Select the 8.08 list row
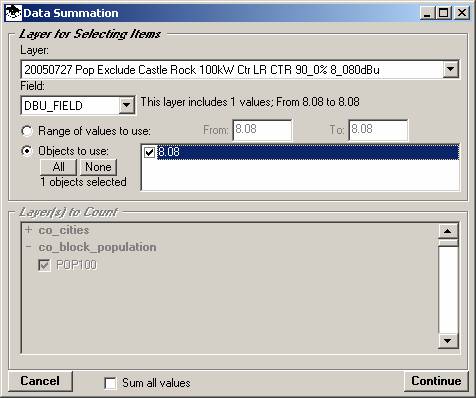 point(308,152)
